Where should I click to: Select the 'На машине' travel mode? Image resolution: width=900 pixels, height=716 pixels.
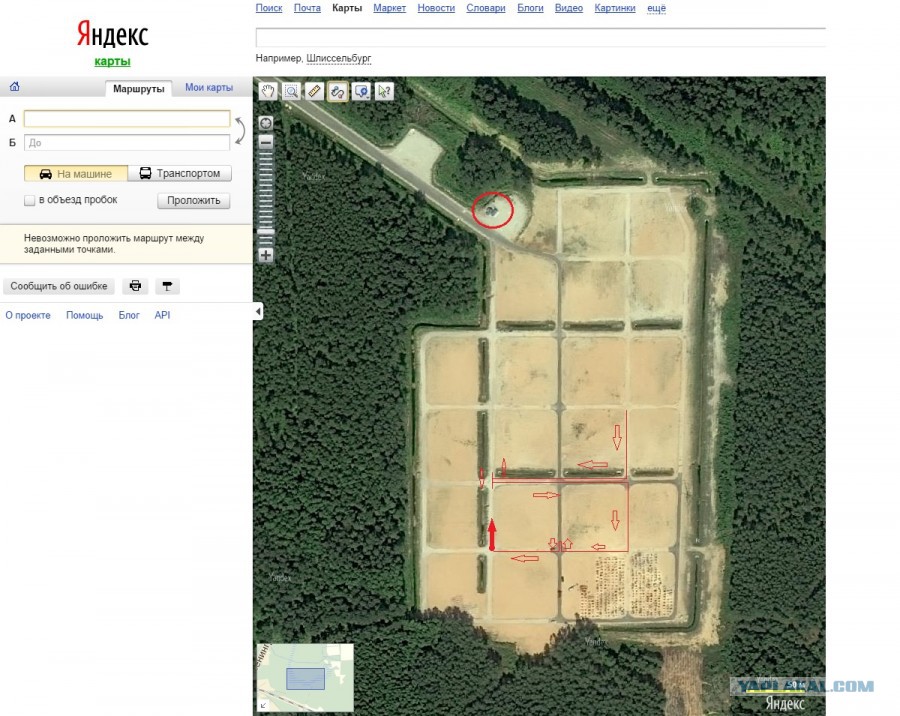(76, 173)
